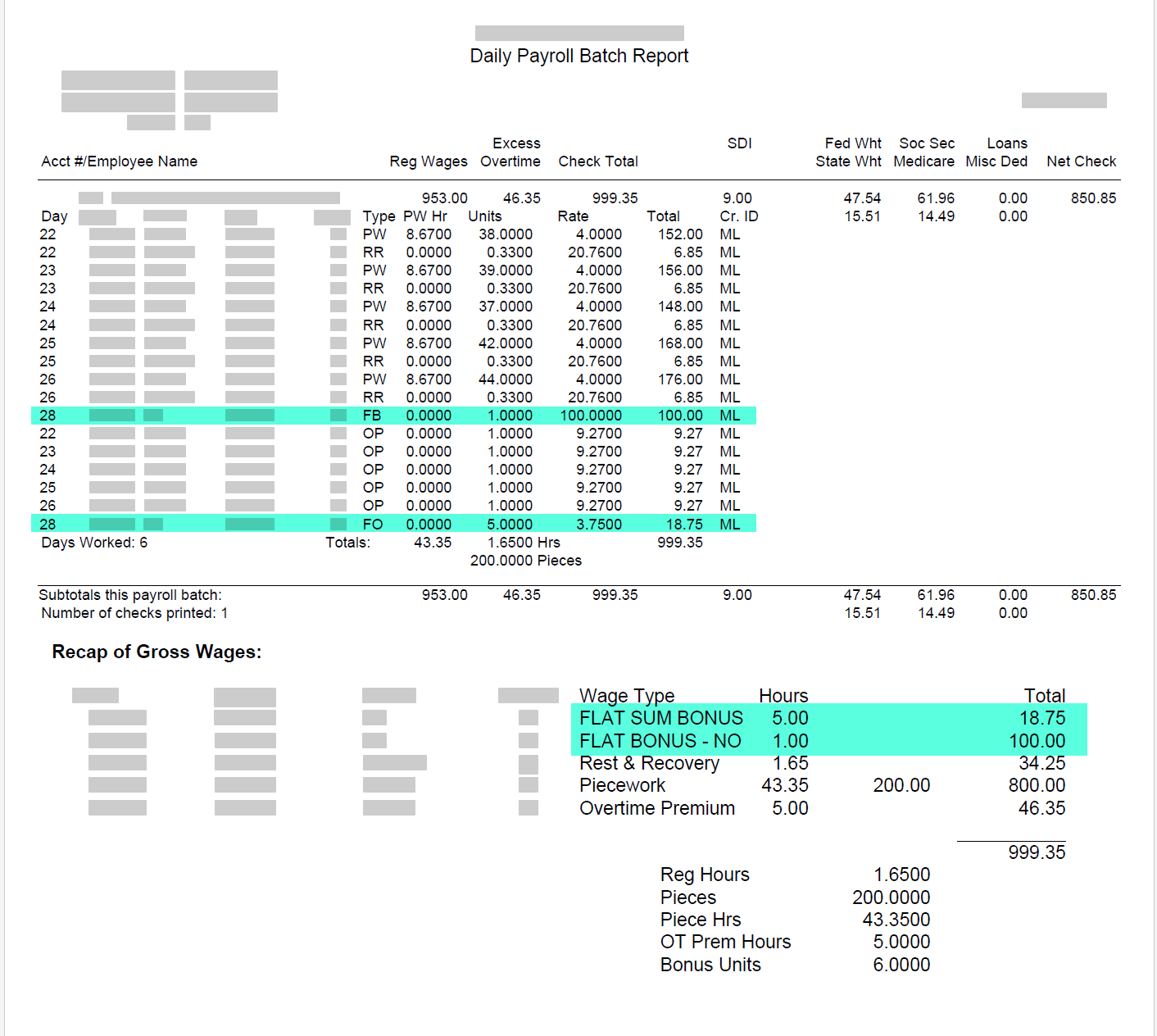
Task: Click the Wage Type column header
Action: tap(626, 696)
